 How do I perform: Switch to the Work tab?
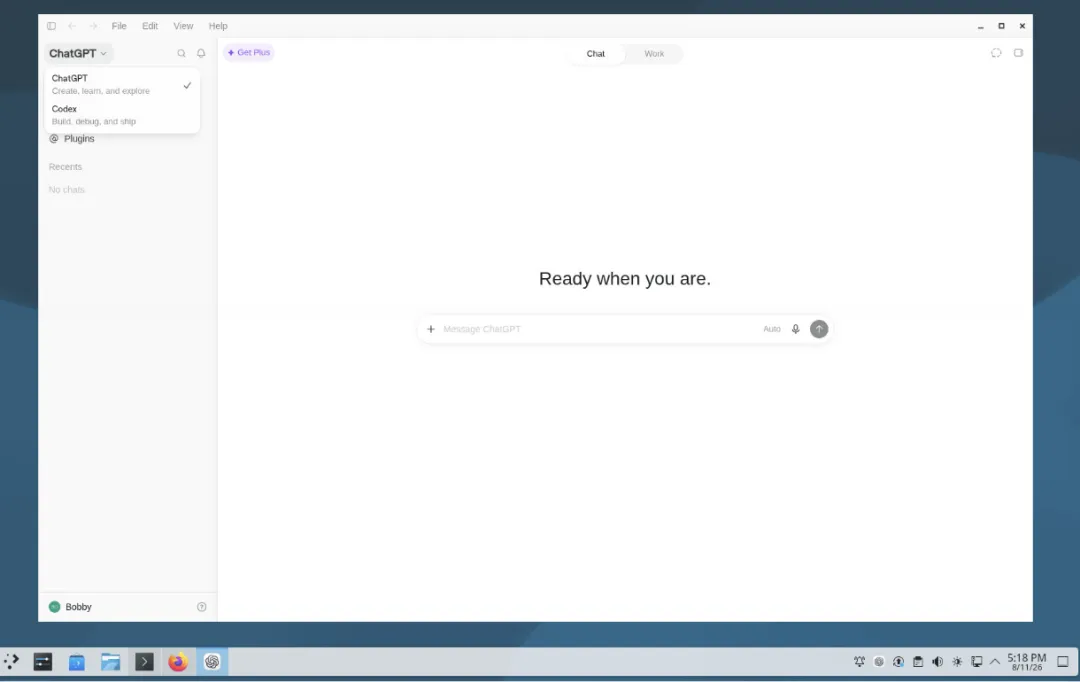pyautogui.click(x=654, y=54)
